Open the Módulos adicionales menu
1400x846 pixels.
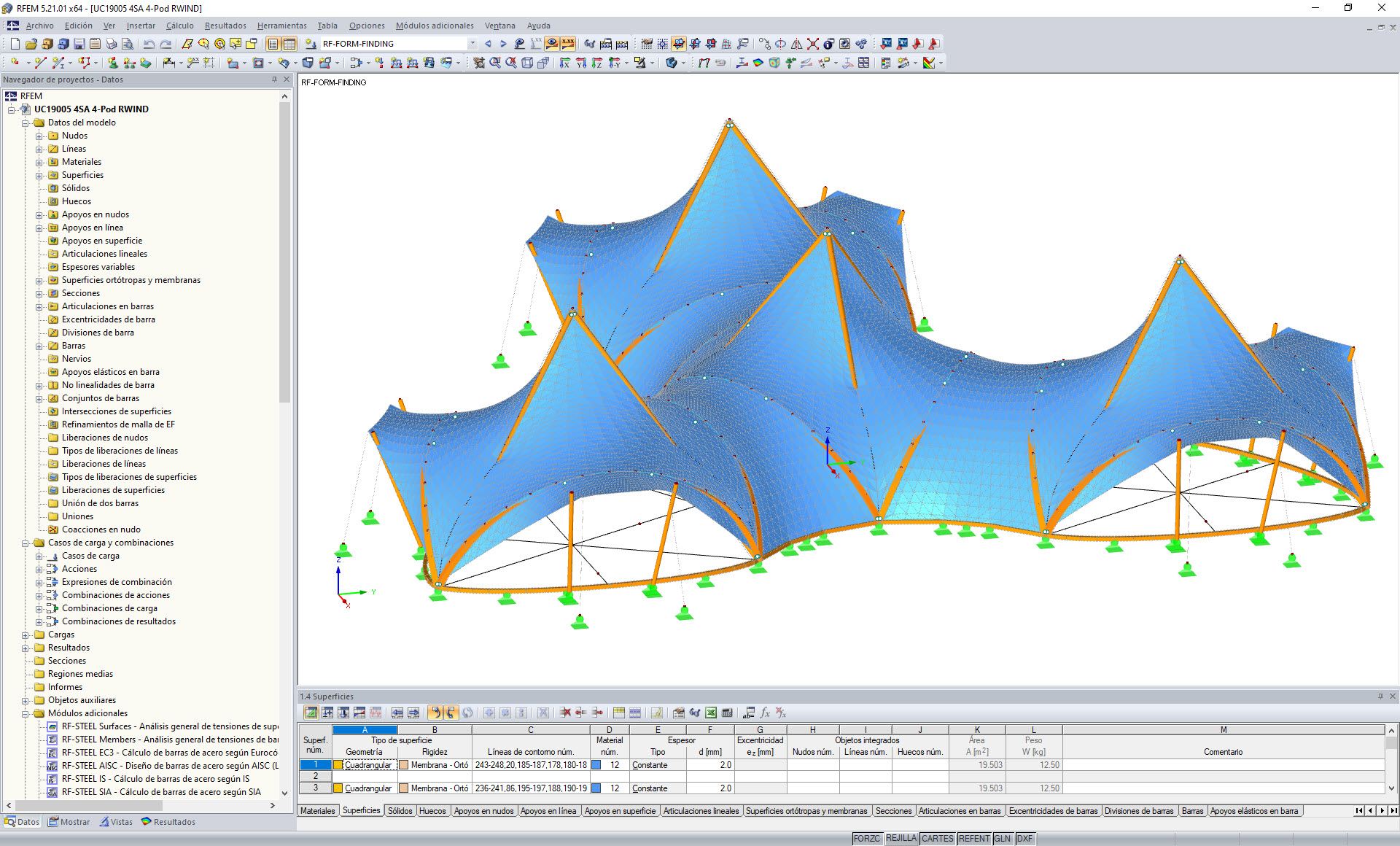click(x=435, y=26)
